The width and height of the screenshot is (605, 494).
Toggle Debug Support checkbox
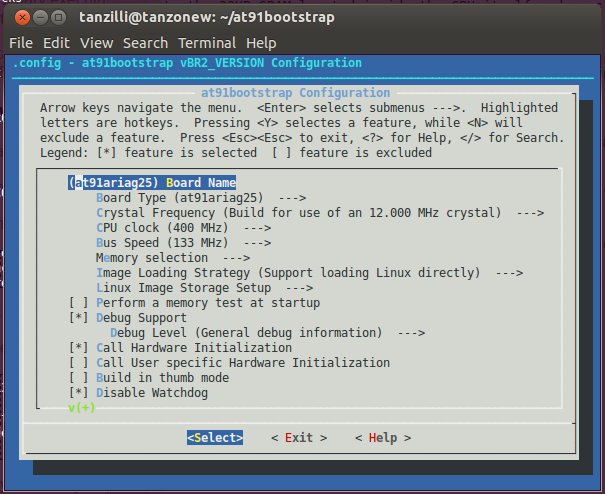point(128,318)
